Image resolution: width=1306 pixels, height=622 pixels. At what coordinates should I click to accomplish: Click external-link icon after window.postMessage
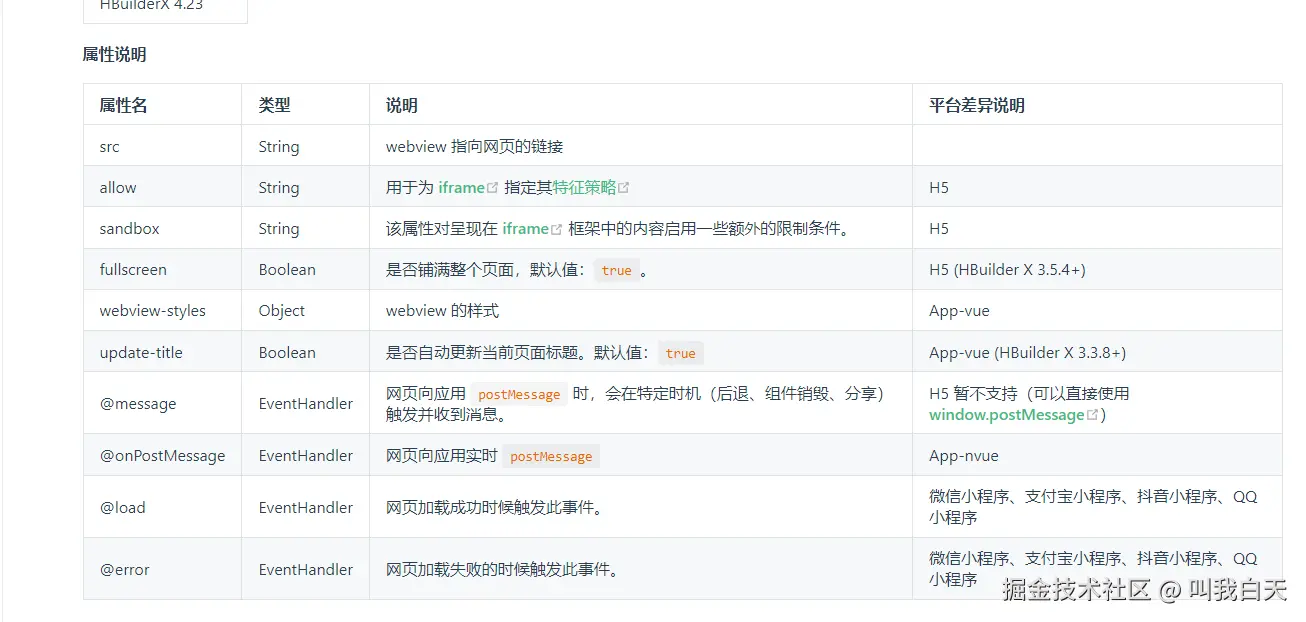[1092, 414]
